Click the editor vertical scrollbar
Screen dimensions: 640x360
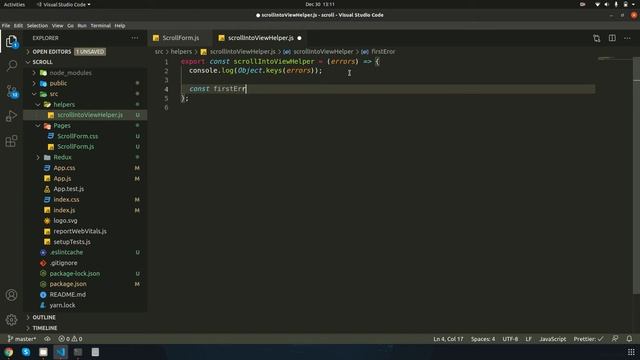(637, 176)
